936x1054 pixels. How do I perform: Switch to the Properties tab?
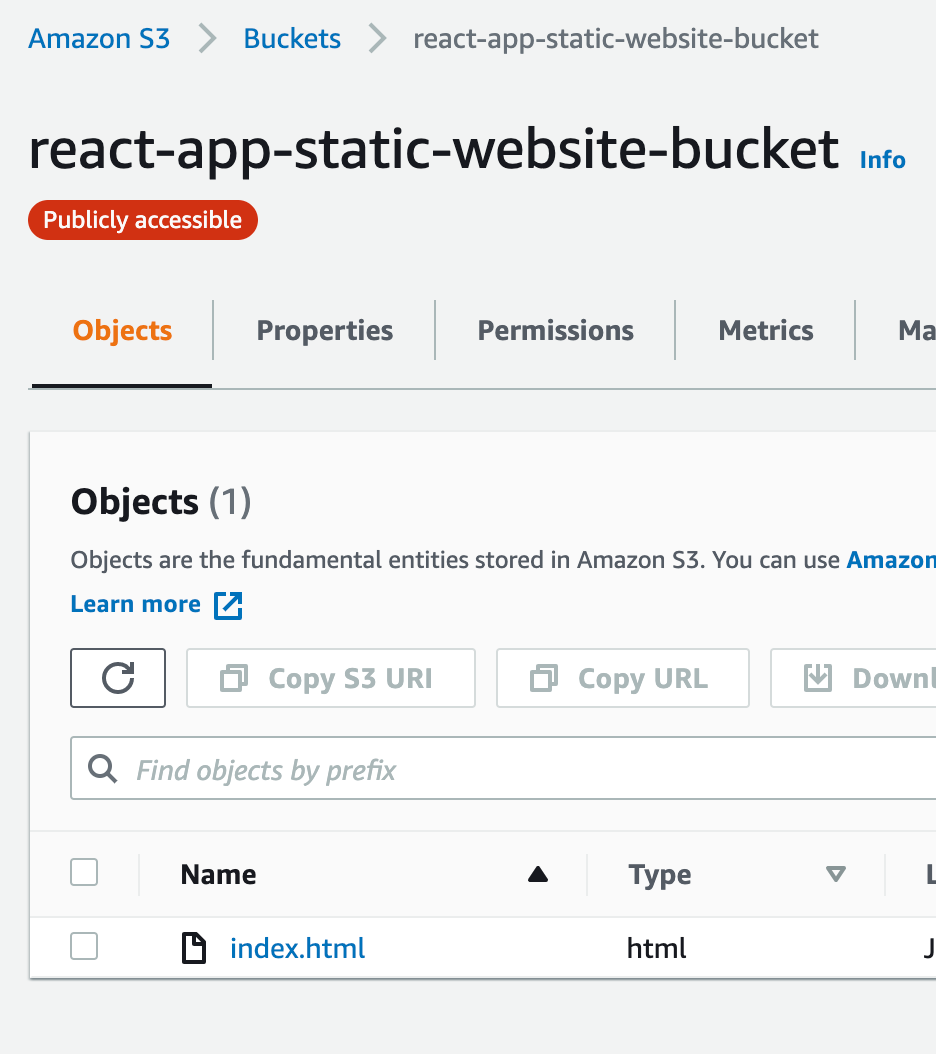(x=324, y=330)
